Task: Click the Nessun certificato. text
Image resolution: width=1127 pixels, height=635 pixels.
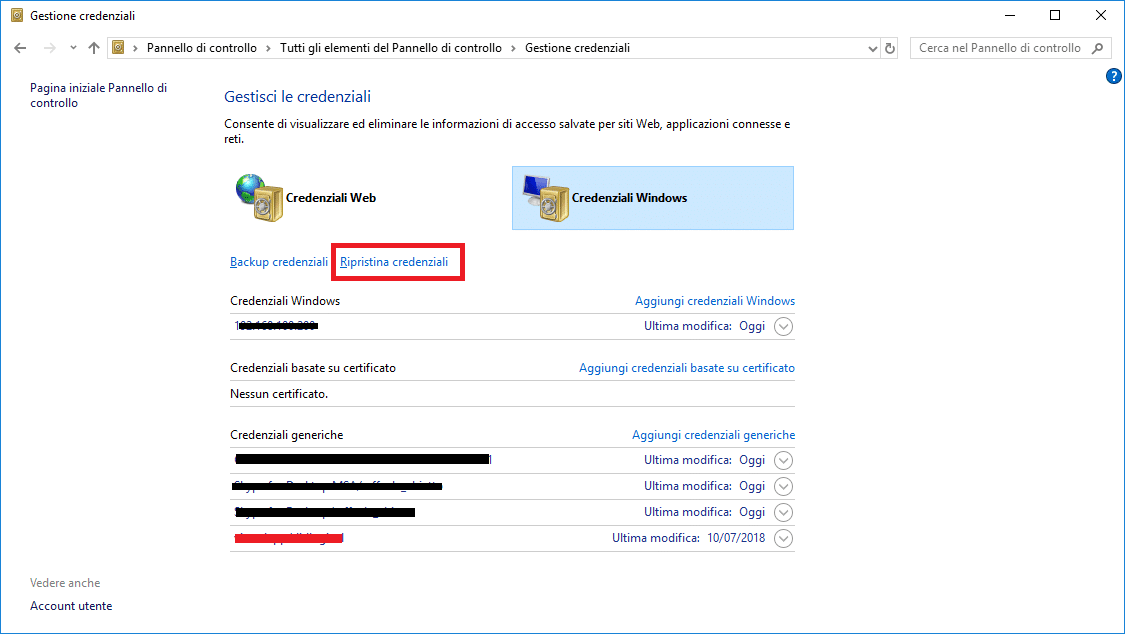Action: coord(279,394)
